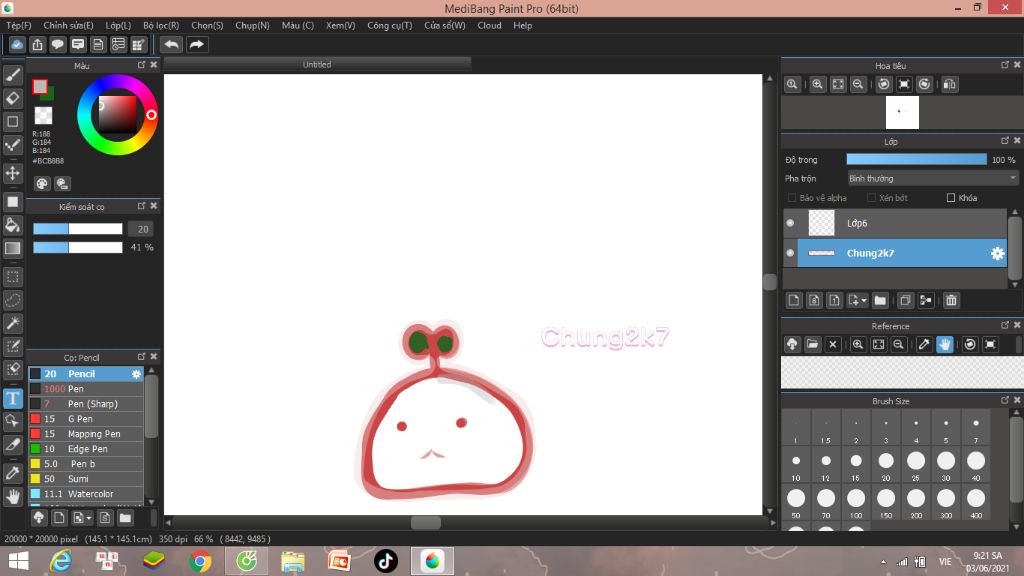
Task: Select the Magic Wand tool
Action: (x=12, y=323)
